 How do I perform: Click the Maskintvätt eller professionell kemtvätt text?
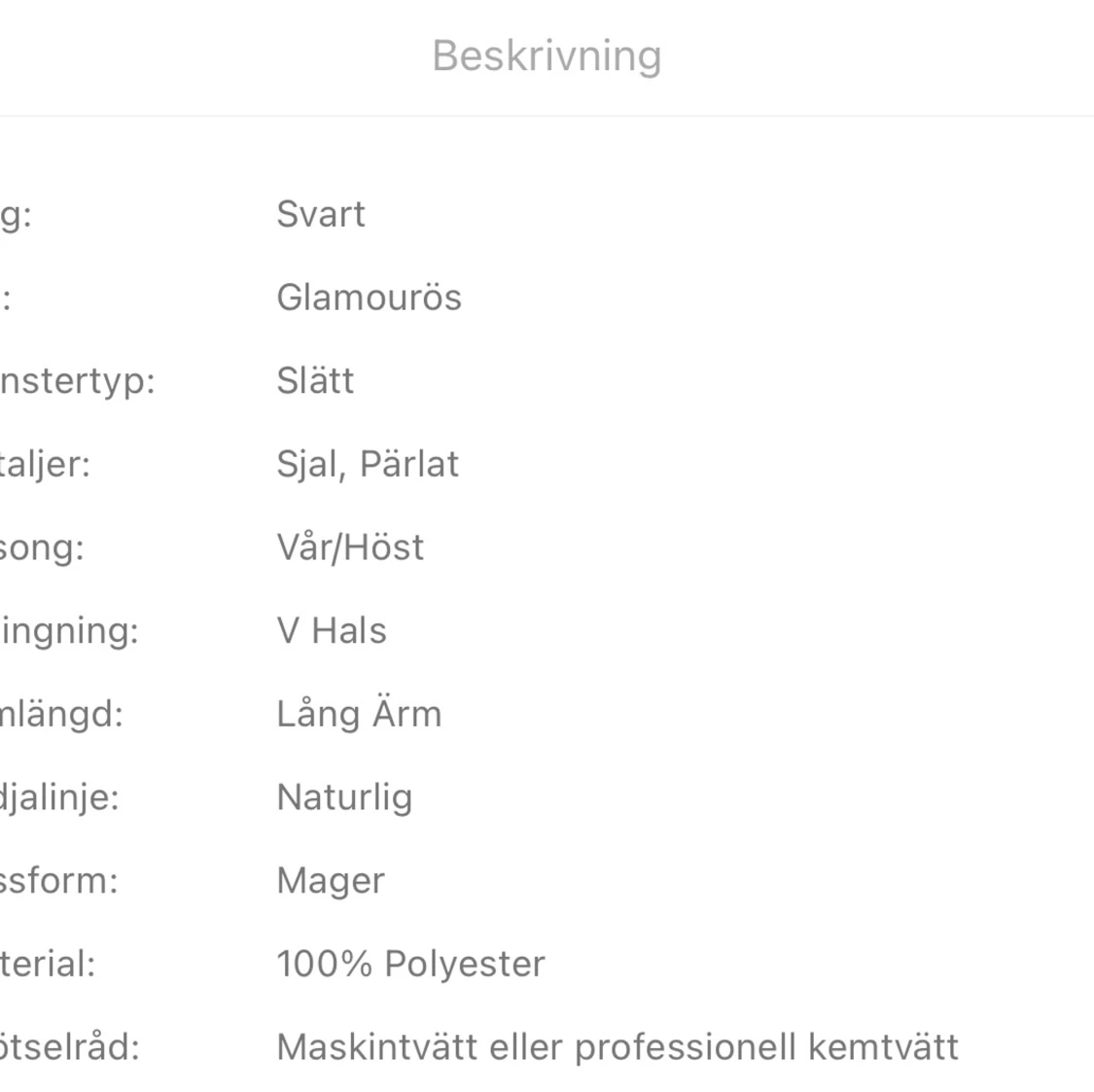click(618, 1047)
